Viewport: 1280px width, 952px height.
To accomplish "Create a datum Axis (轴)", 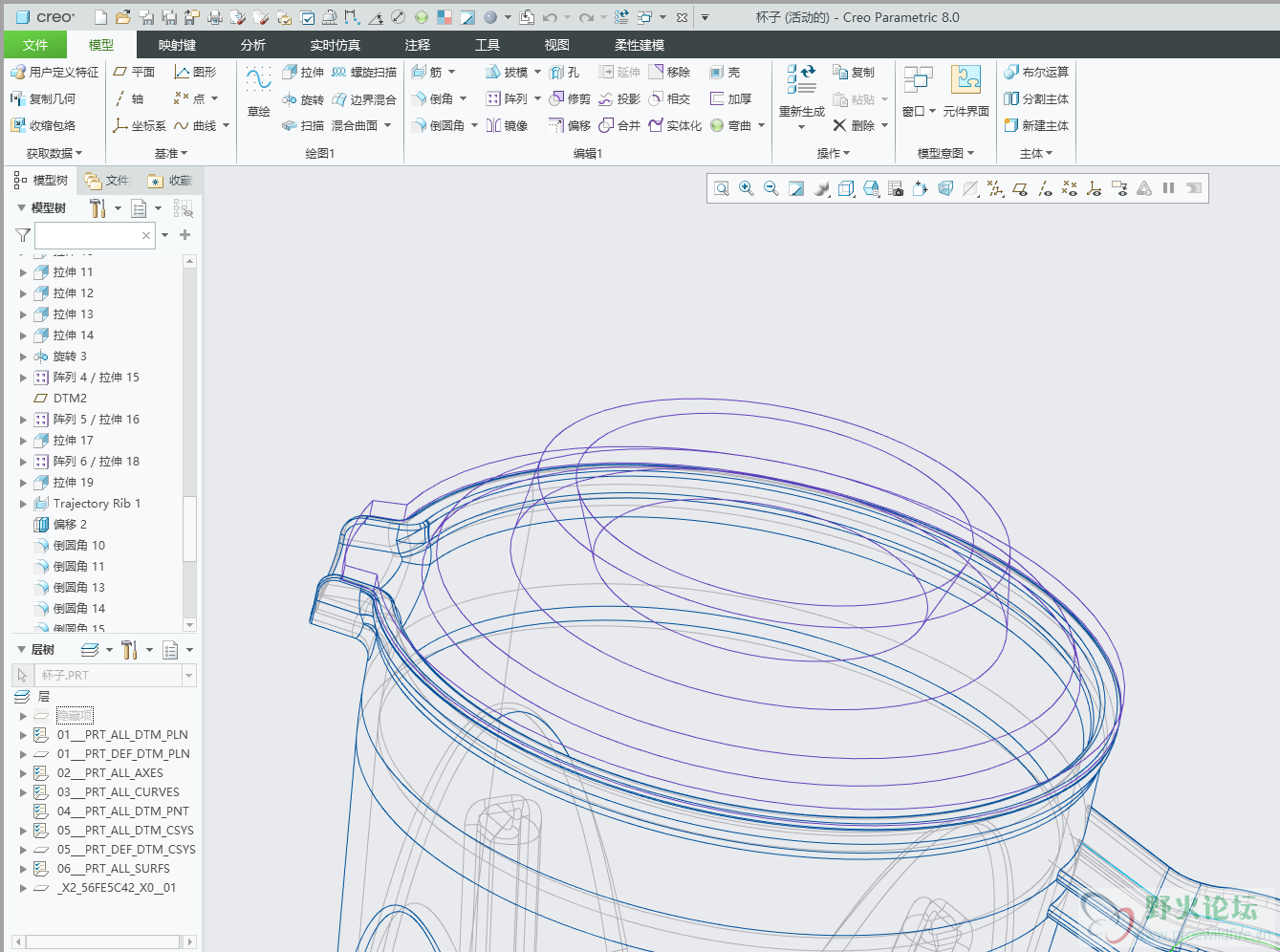I will click(x=129, y=98).
